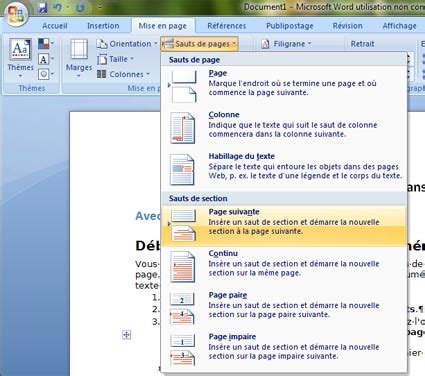This screenshot has height=376, width=425.
Task: Expand the Marges dropdown arrow
Action: tap(79, 76)
